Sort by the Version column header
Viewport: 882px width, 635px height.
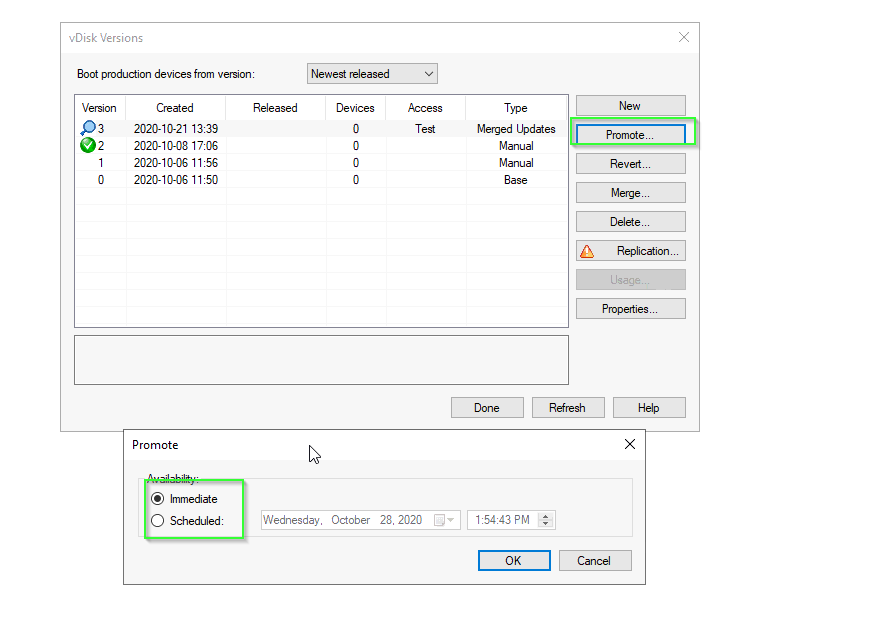(x=100, y=108)
